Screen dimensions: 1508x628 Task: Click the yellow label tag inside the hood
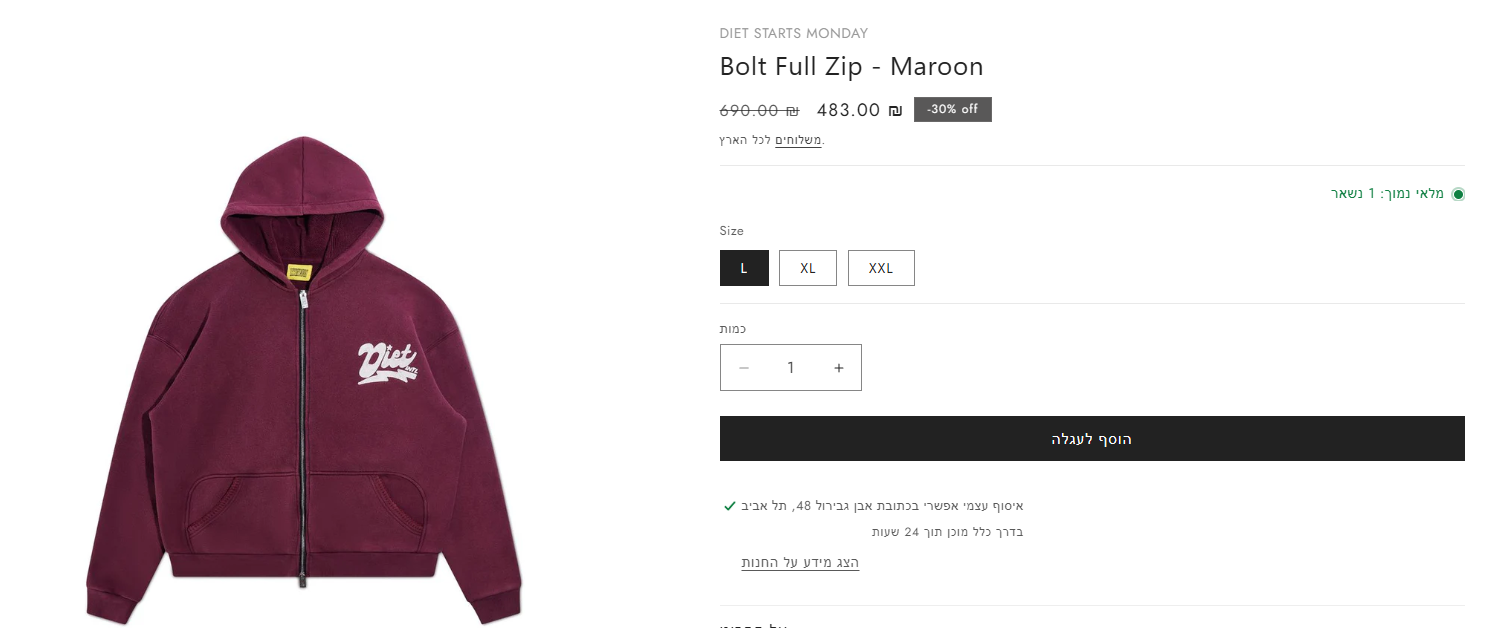click(296, 272)
